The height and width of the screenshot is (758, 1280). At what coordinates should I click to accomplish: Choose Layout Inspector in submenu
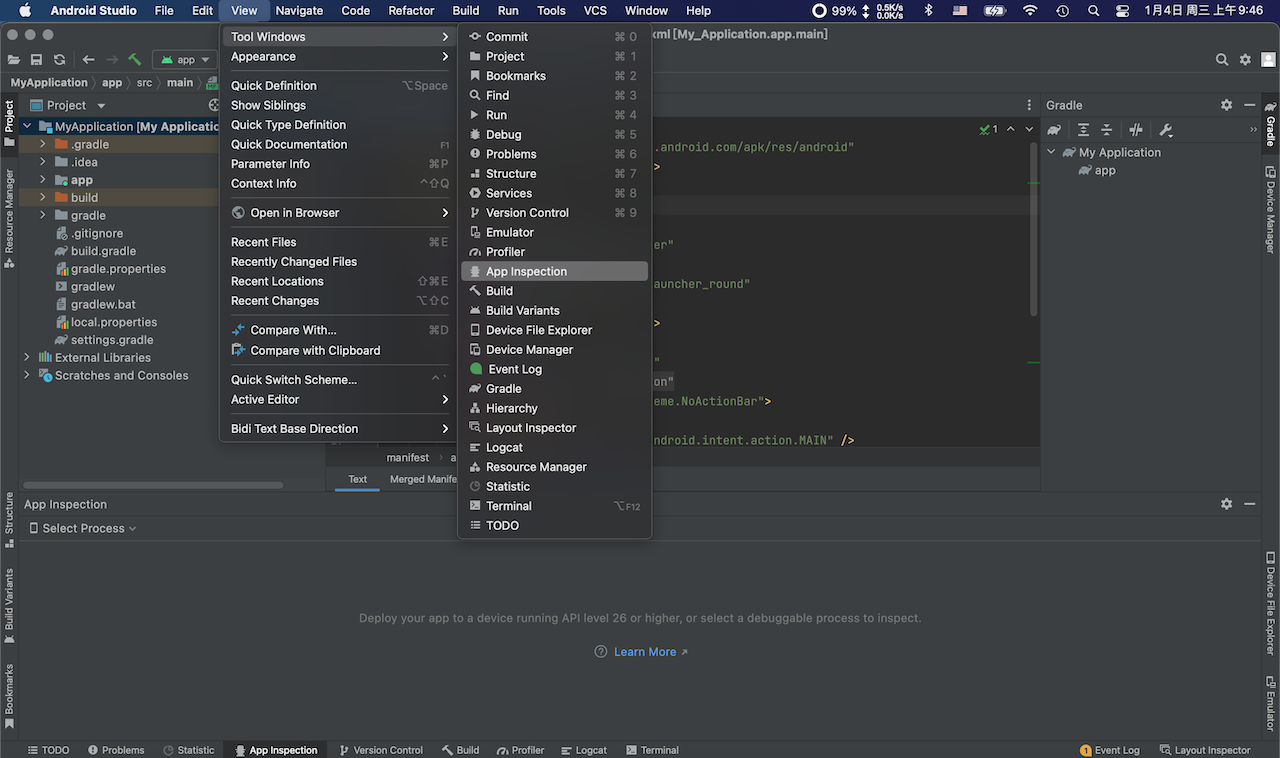click(x=555, y=428)
